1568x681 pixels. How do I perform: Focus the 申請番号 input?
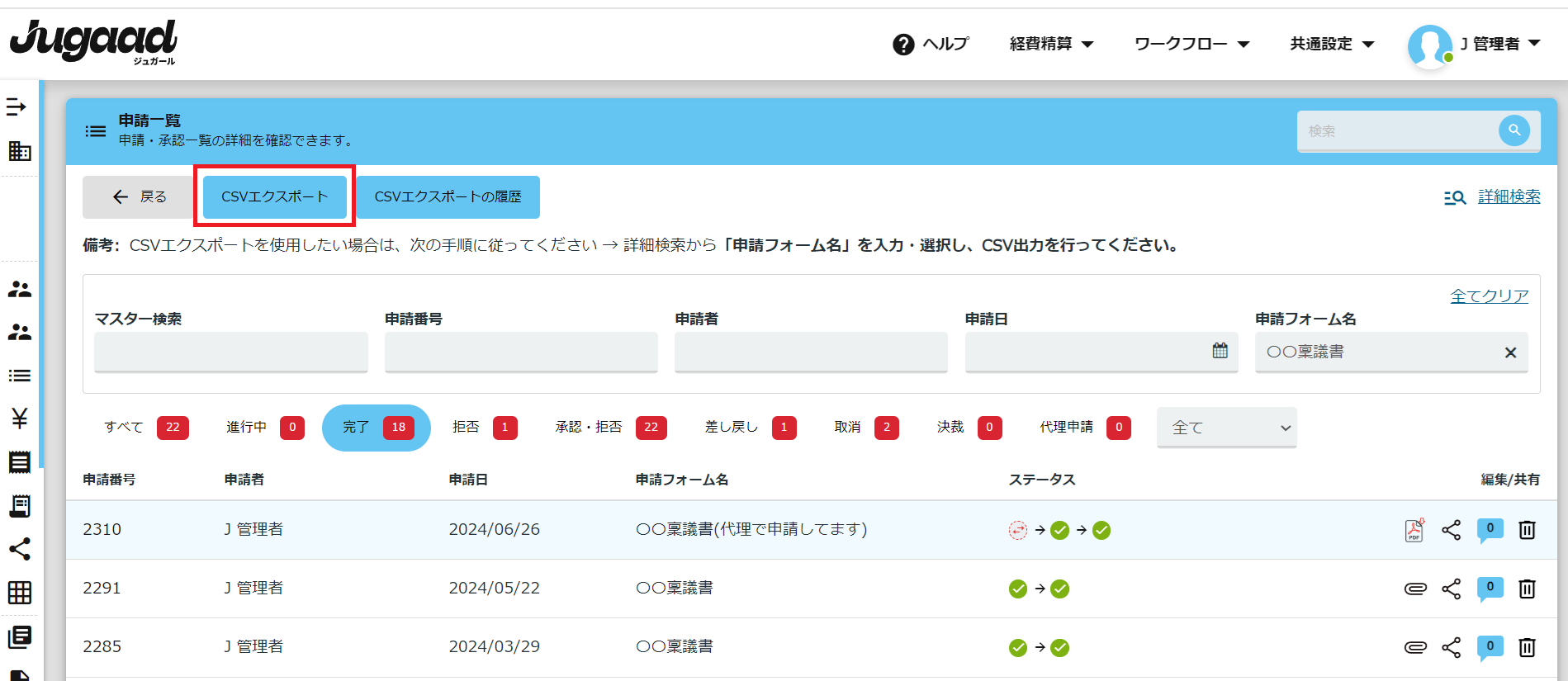click(521, 352)
